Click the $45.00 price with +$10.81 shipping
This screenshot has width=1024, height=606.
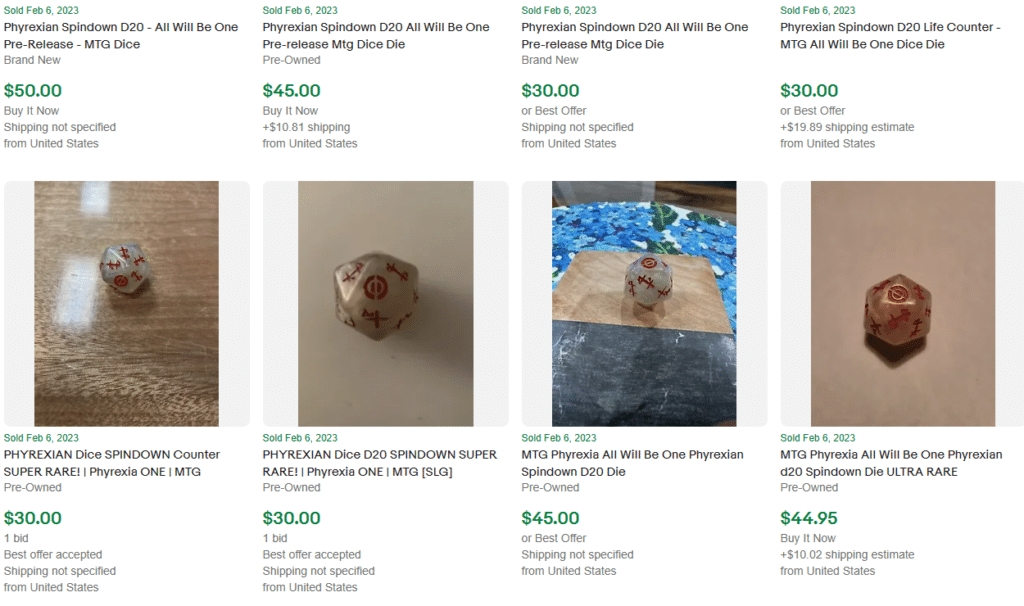[292, 91]
